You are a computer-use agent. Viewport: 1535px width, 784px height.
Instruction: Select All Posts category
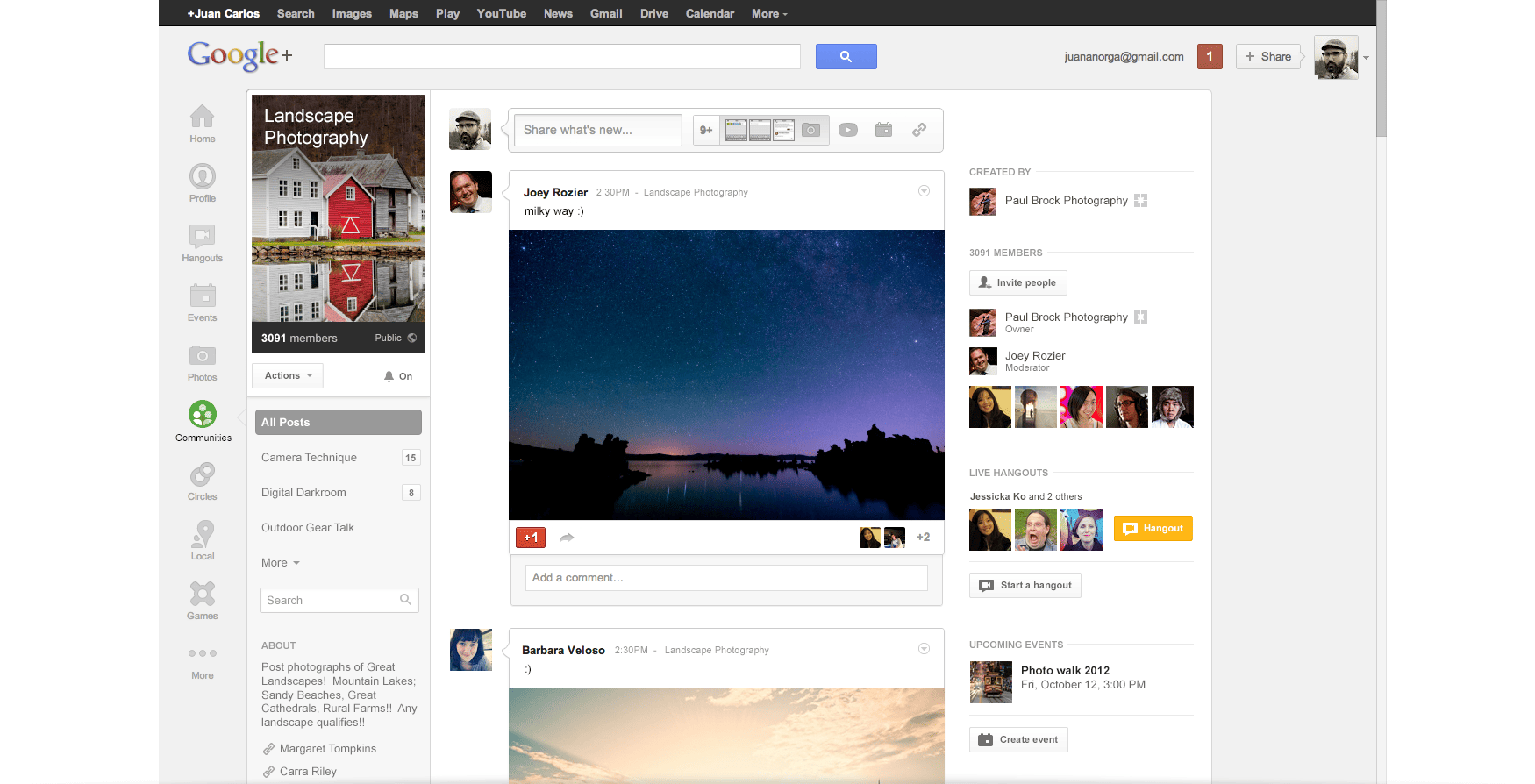tap(339, 422)
